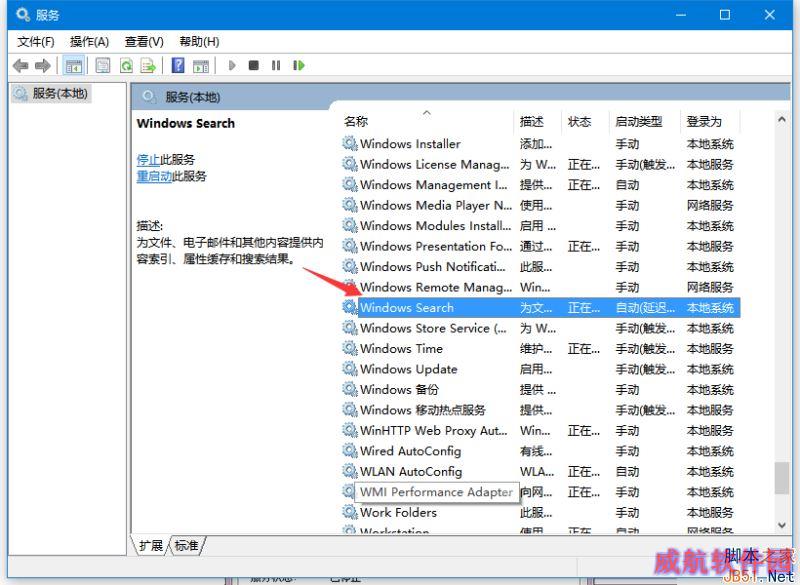
Task: Click the vertical scrollbar thumb of the list
Action: click(x=782, y=478)
